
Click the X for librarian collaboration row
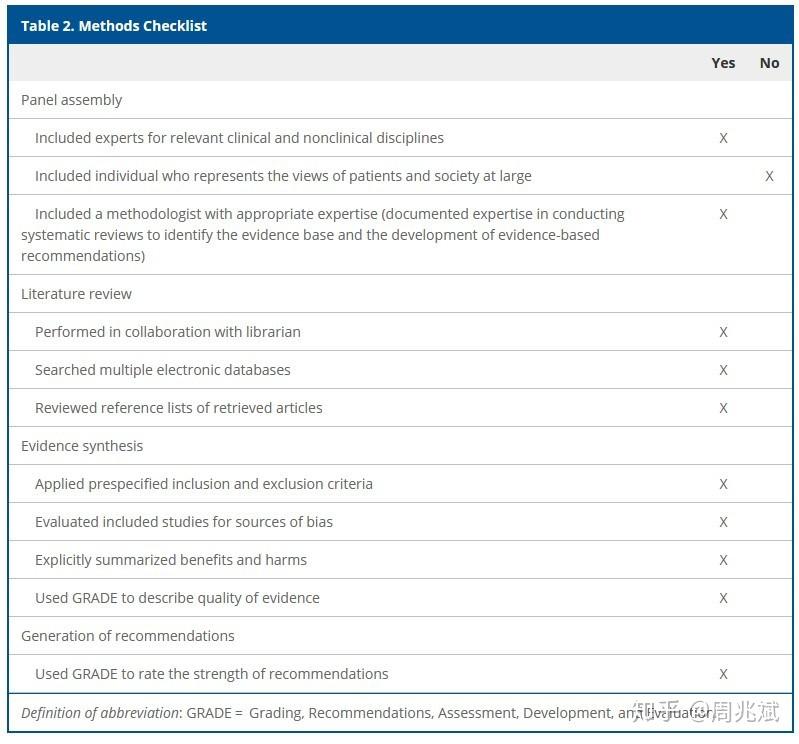[724, 332]
